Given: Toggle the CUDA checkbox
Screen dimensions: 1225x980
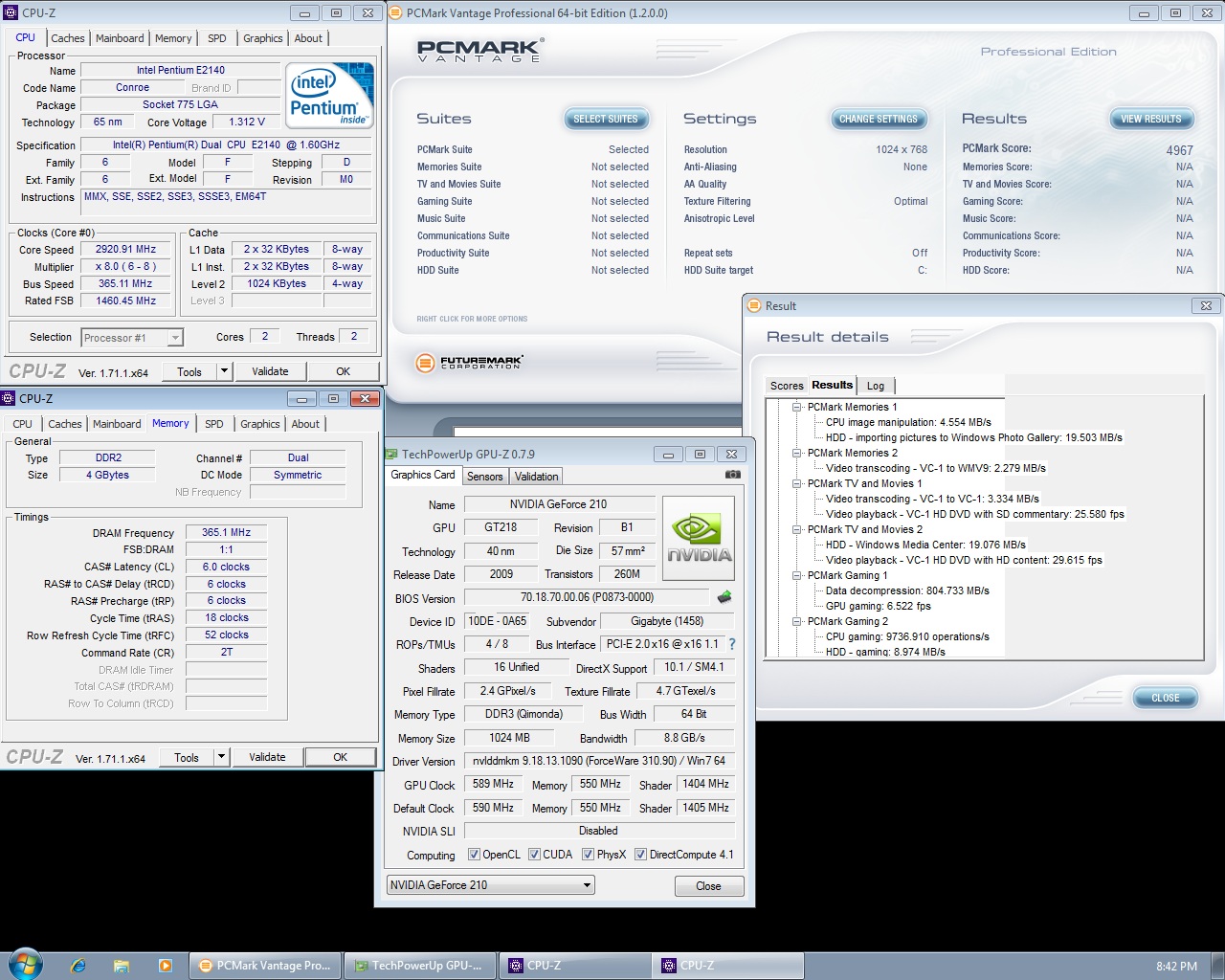Looking at the screenshot, I should point(534,855).
